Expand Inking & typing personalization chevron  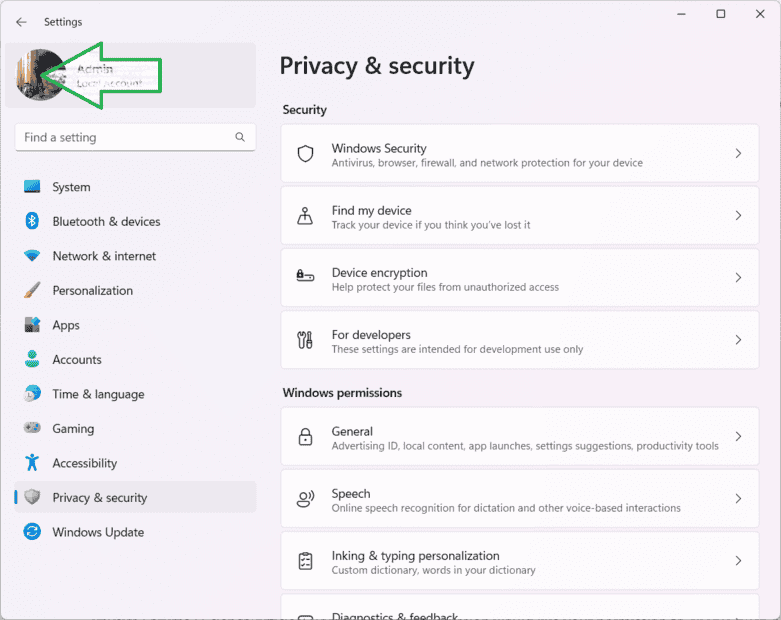pyautogui.click(x=738, y=561)
